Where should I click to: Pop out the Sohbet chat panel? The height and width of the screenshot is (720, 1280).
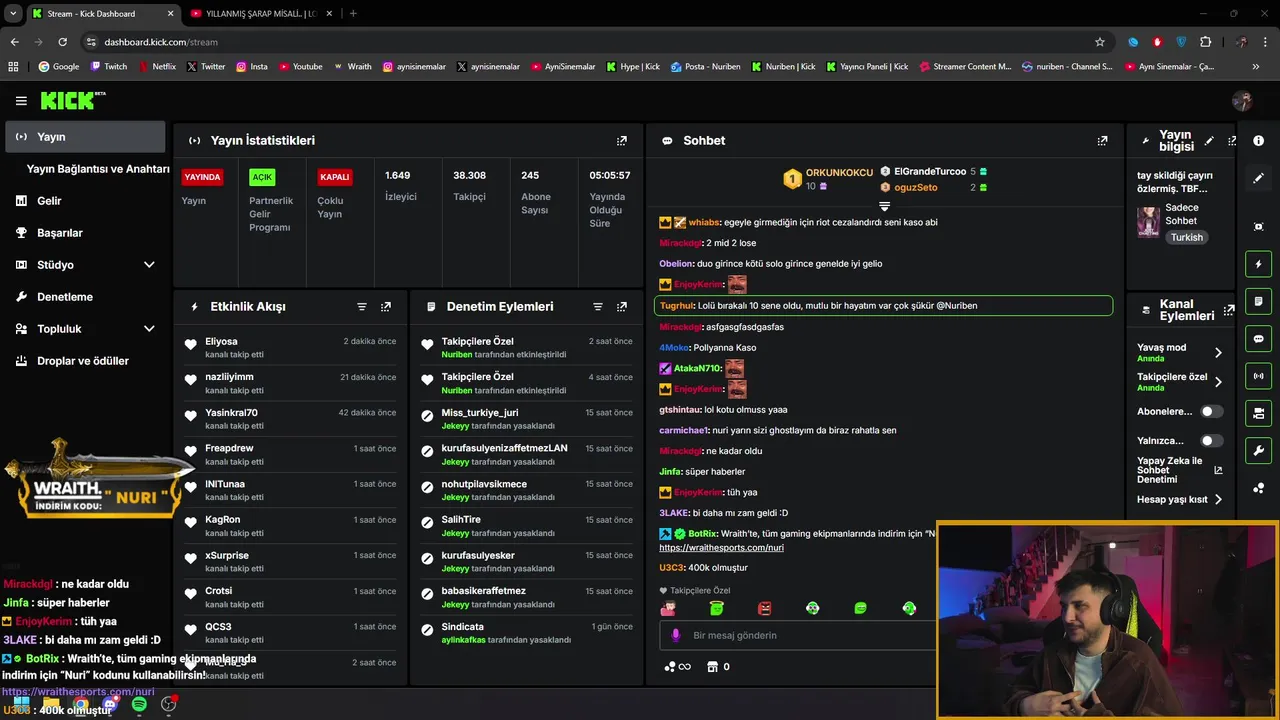pyautogui.click(x=1102, y=141)
